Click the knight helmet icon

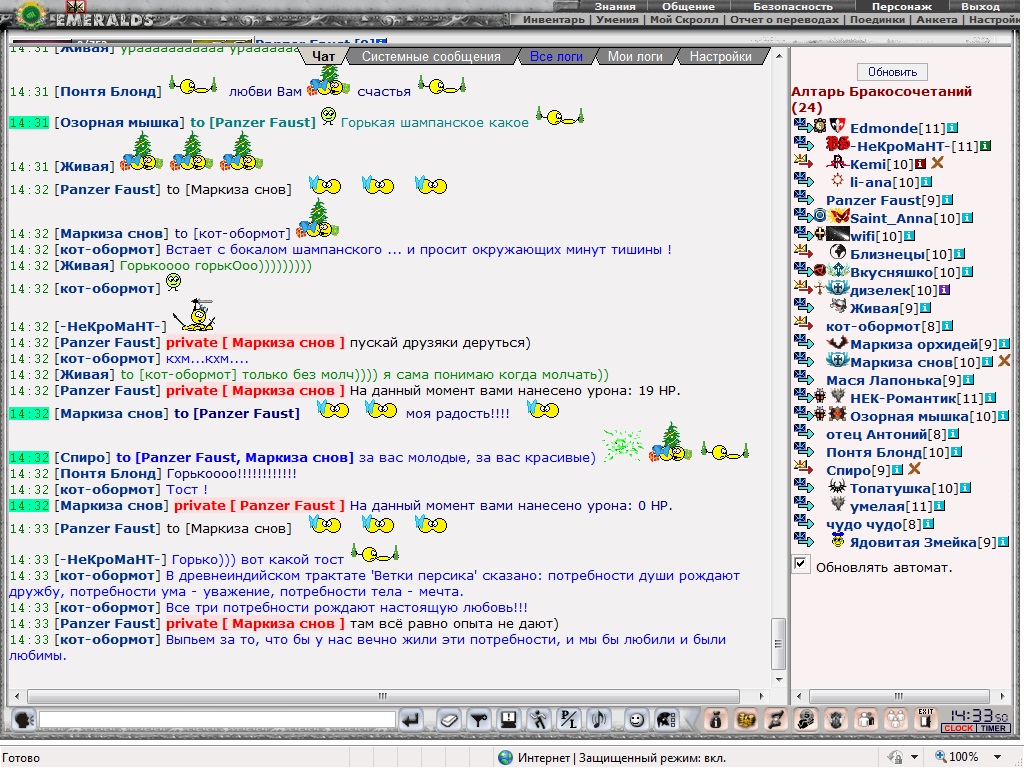(666, 720)
